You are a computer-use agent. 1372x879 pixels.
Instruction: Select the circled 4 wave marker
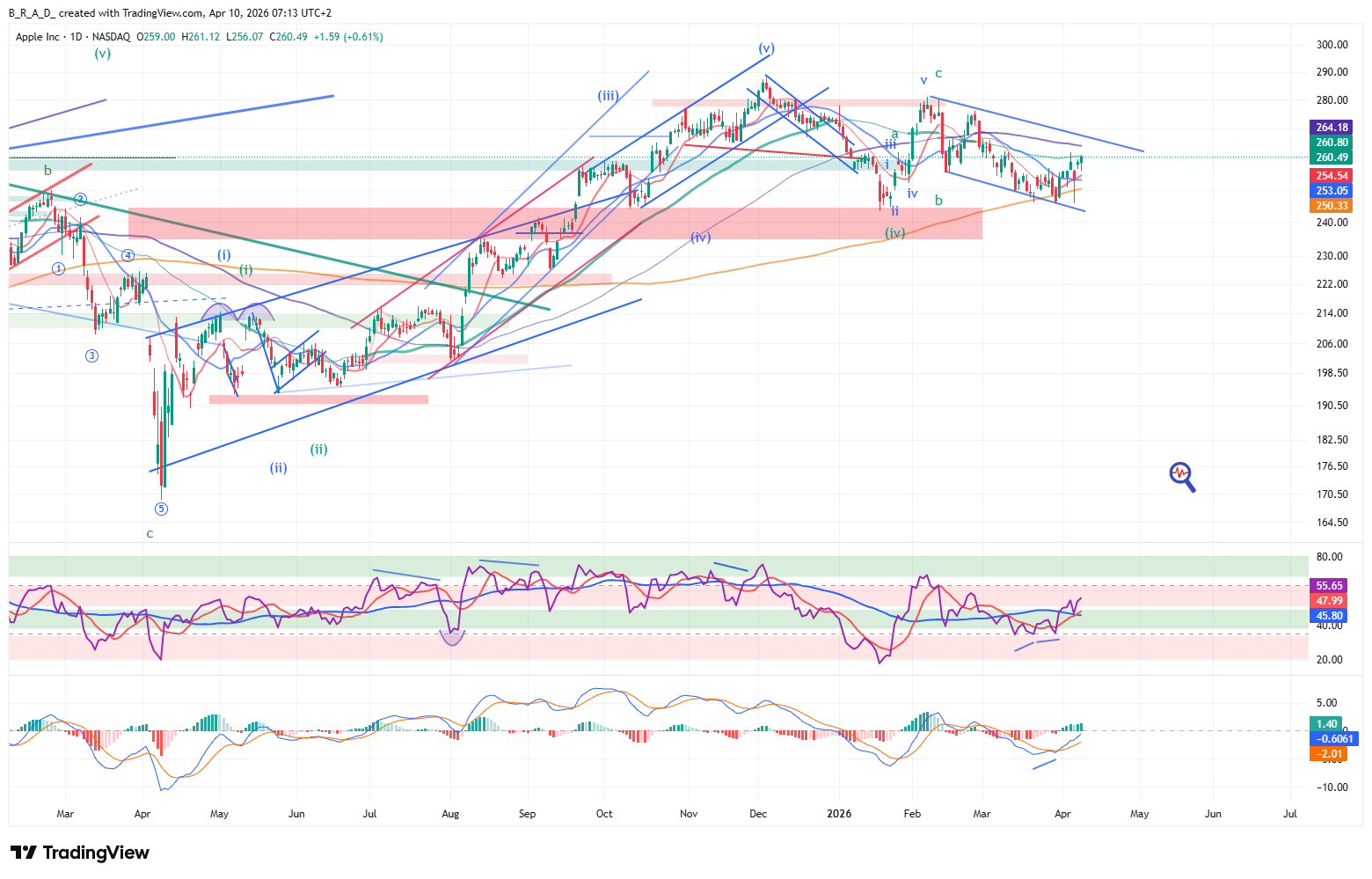click(128, 256)
